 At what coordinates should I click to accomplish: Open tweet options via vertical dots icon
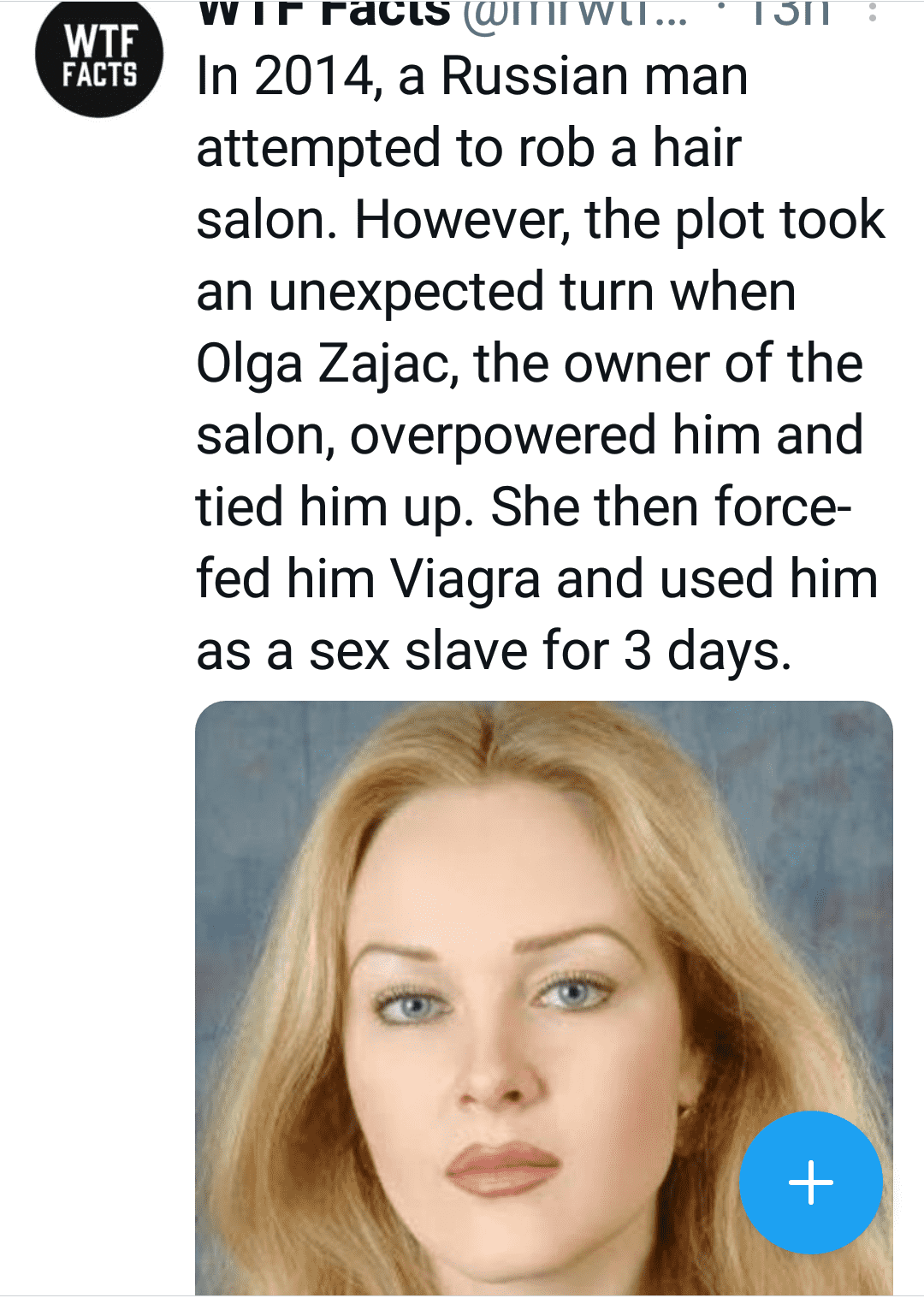(x=873, y=12)
